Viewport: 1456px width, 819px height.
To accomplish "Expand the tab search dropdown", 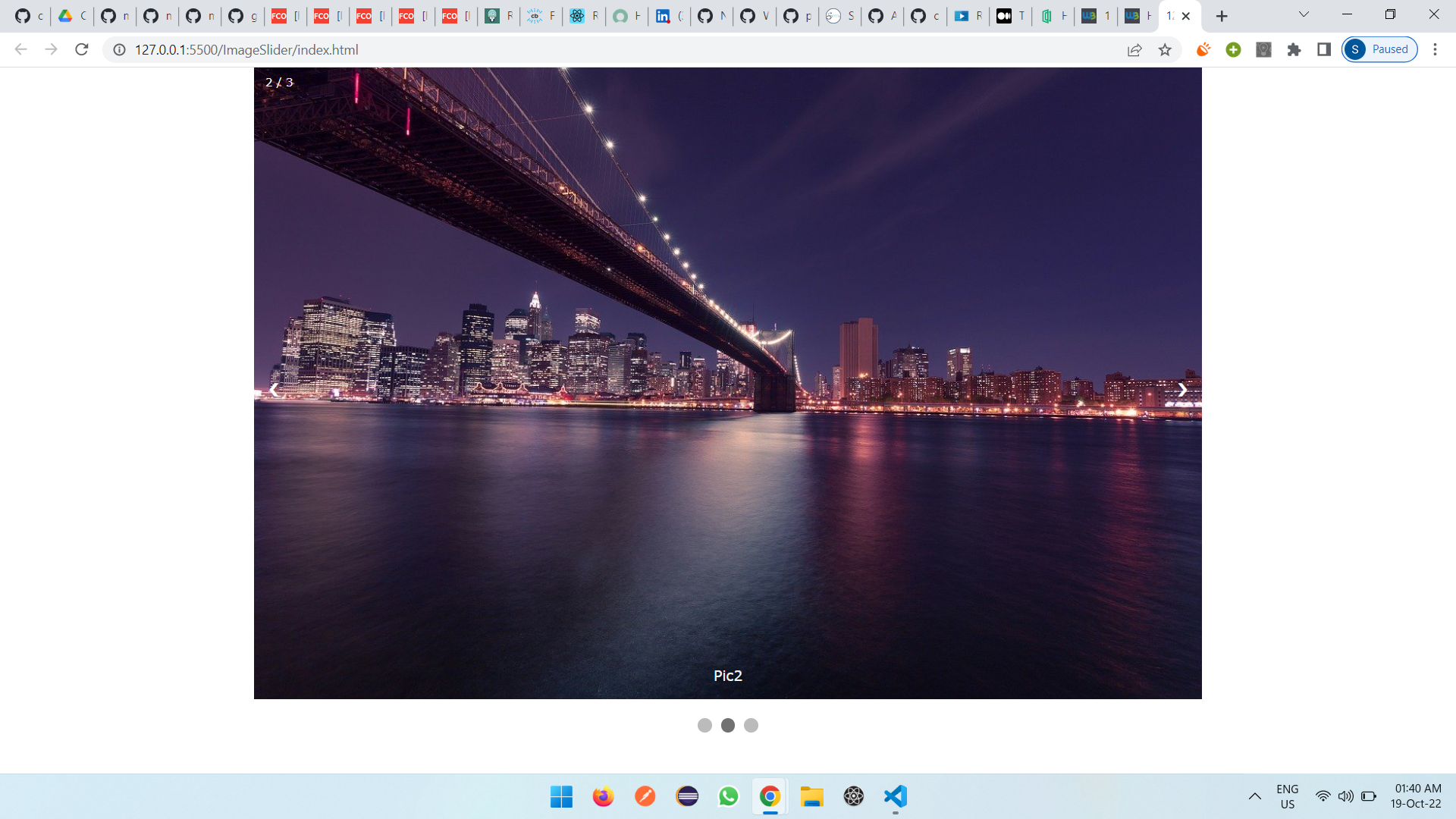I will coord(1304,15).
